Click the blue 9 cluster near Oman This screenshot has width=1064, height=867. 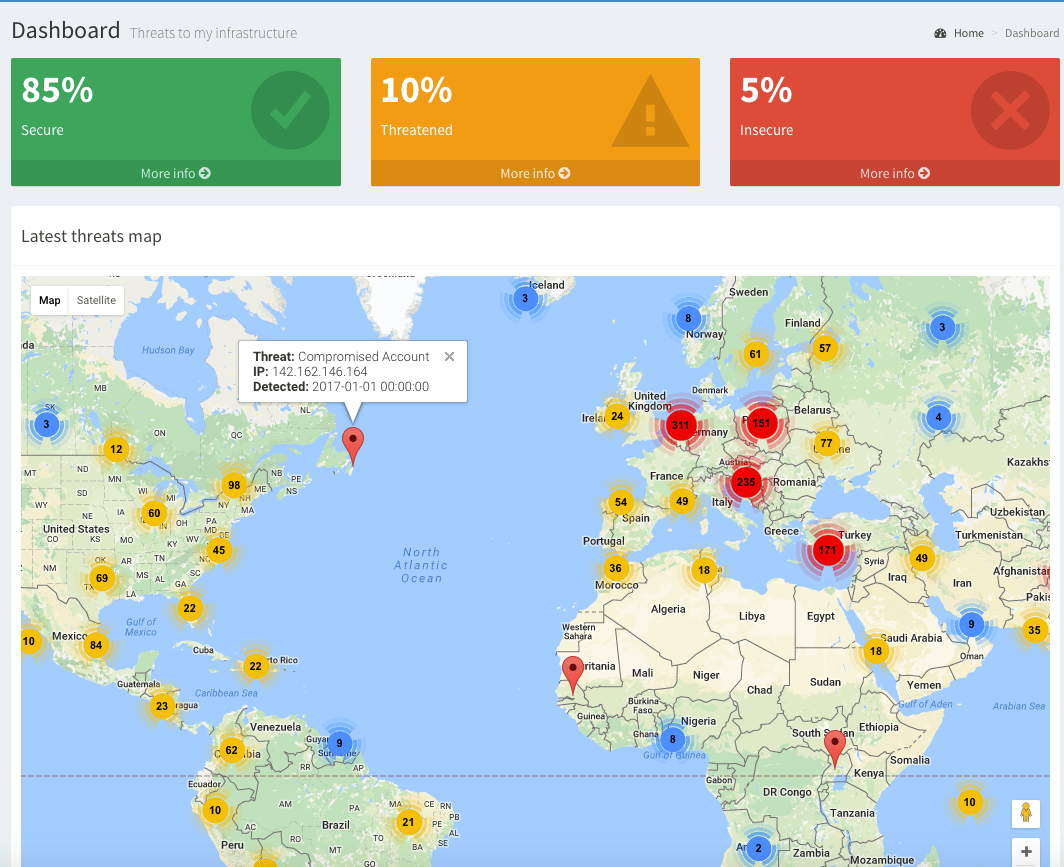pos(969,625)
